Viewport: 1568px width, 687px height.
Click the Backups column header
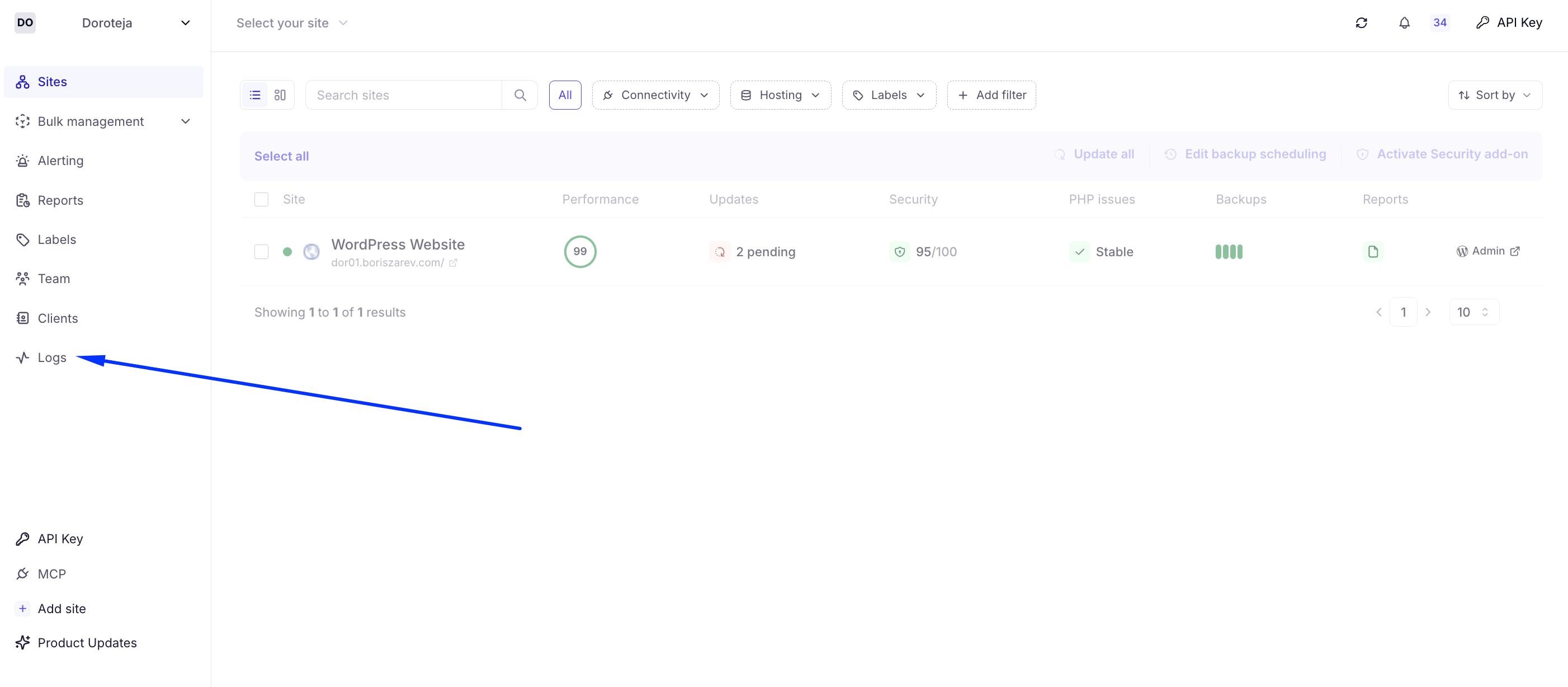coord(1240,199)
